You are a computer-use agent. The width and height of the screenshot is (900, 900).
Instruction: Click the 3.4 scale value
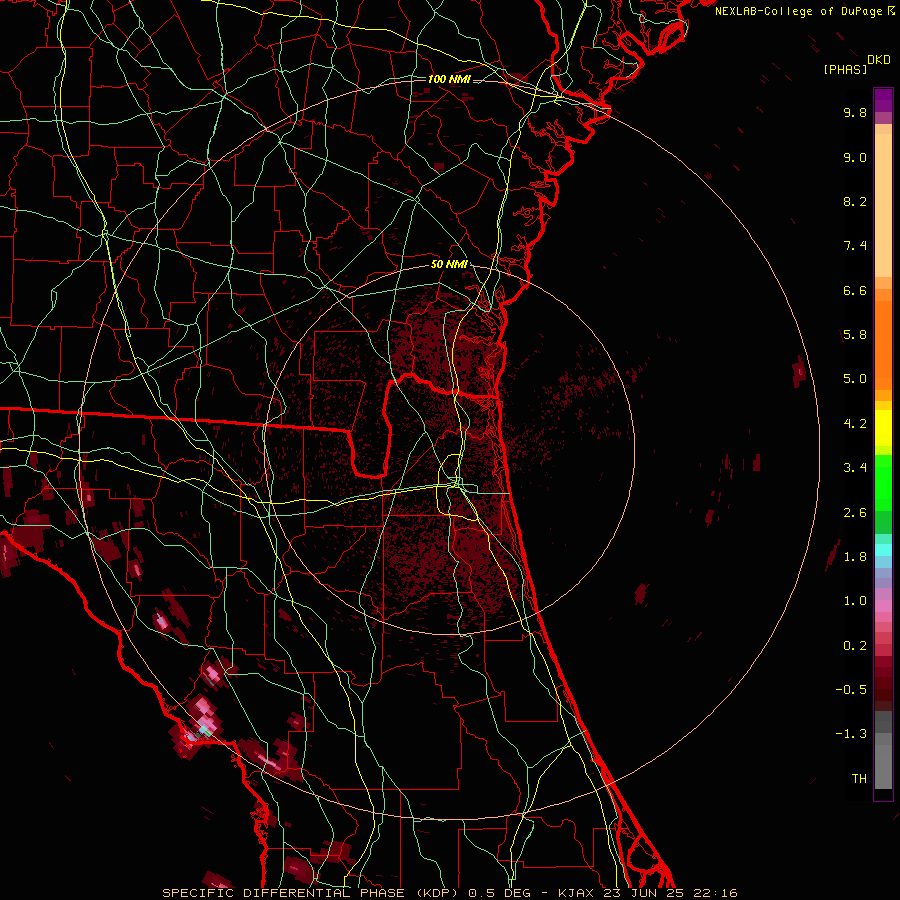tap(855, 468)
